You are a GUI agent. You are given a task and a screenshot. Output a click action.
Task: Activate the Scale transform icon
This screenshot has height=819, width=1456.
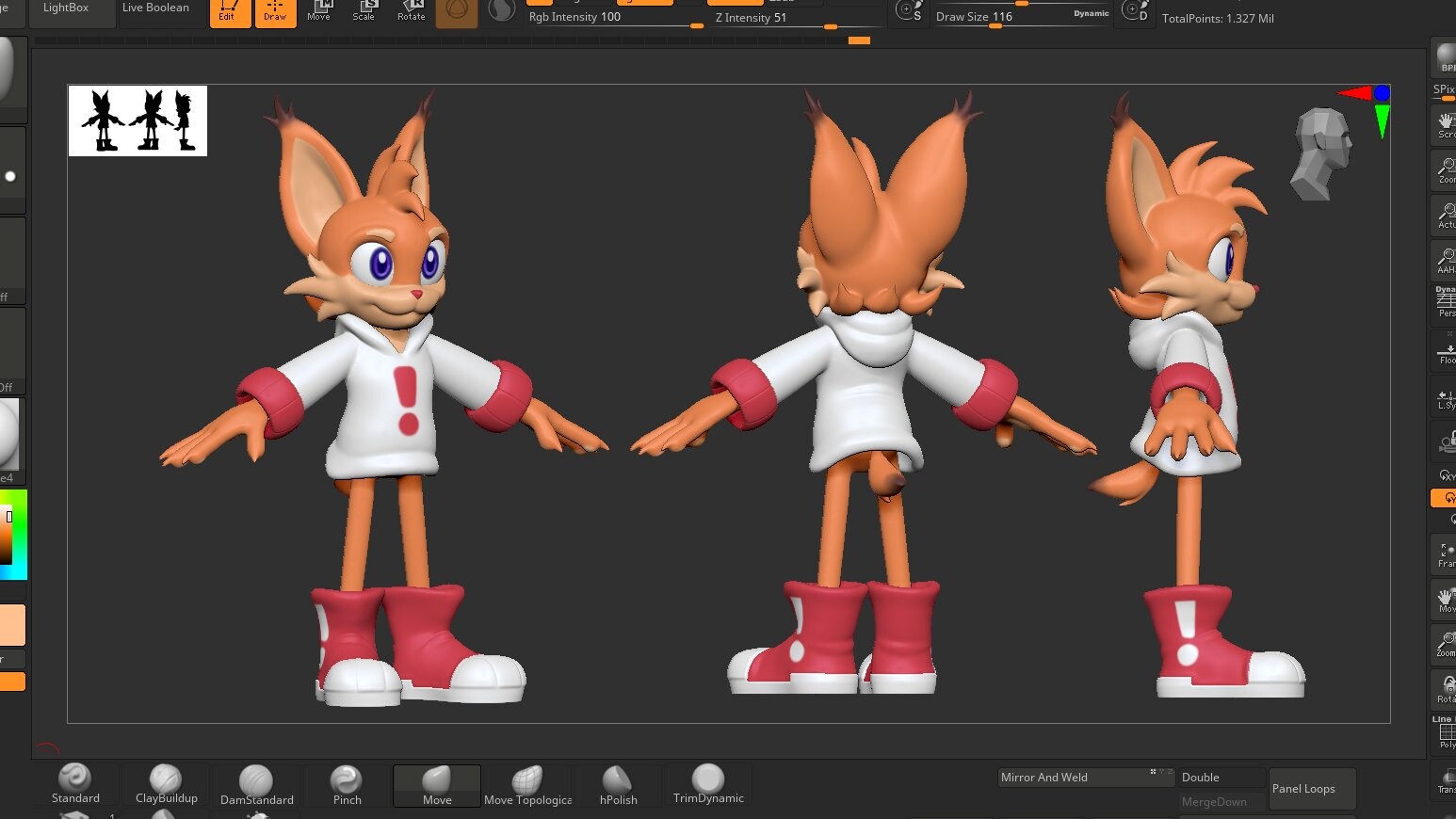364,11
